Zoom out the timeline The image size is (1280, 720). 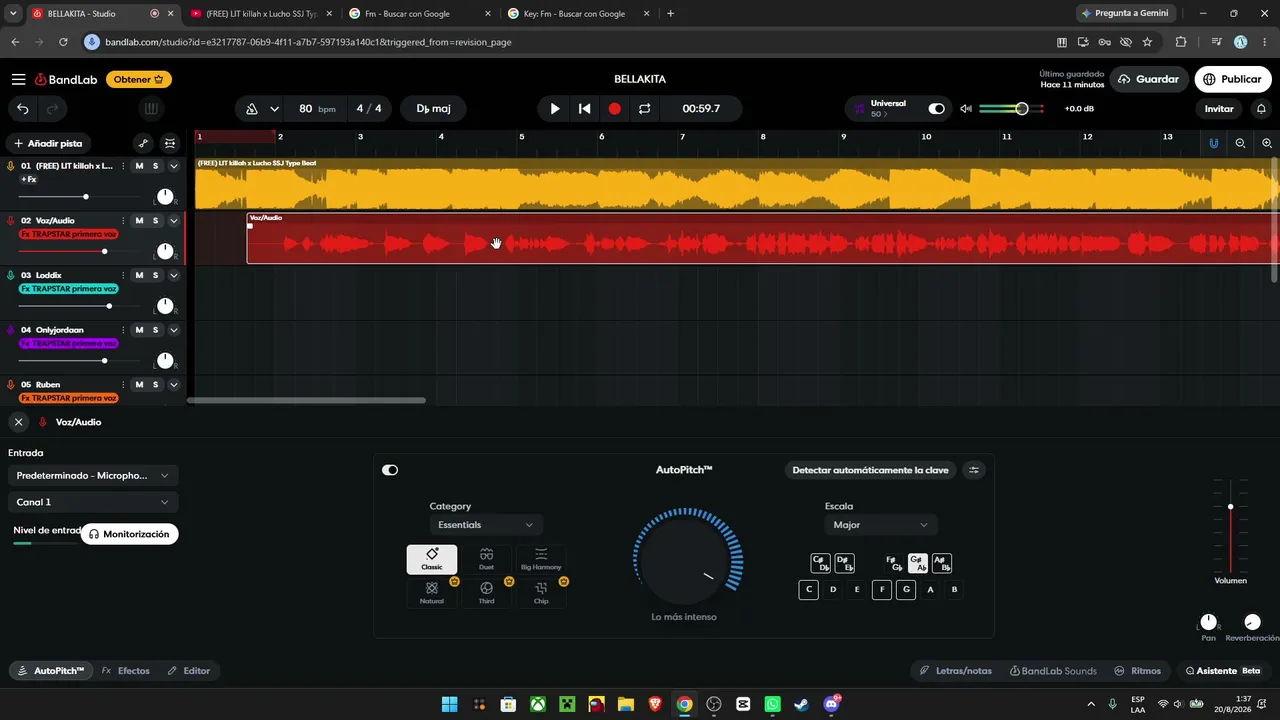(1240, 143)
